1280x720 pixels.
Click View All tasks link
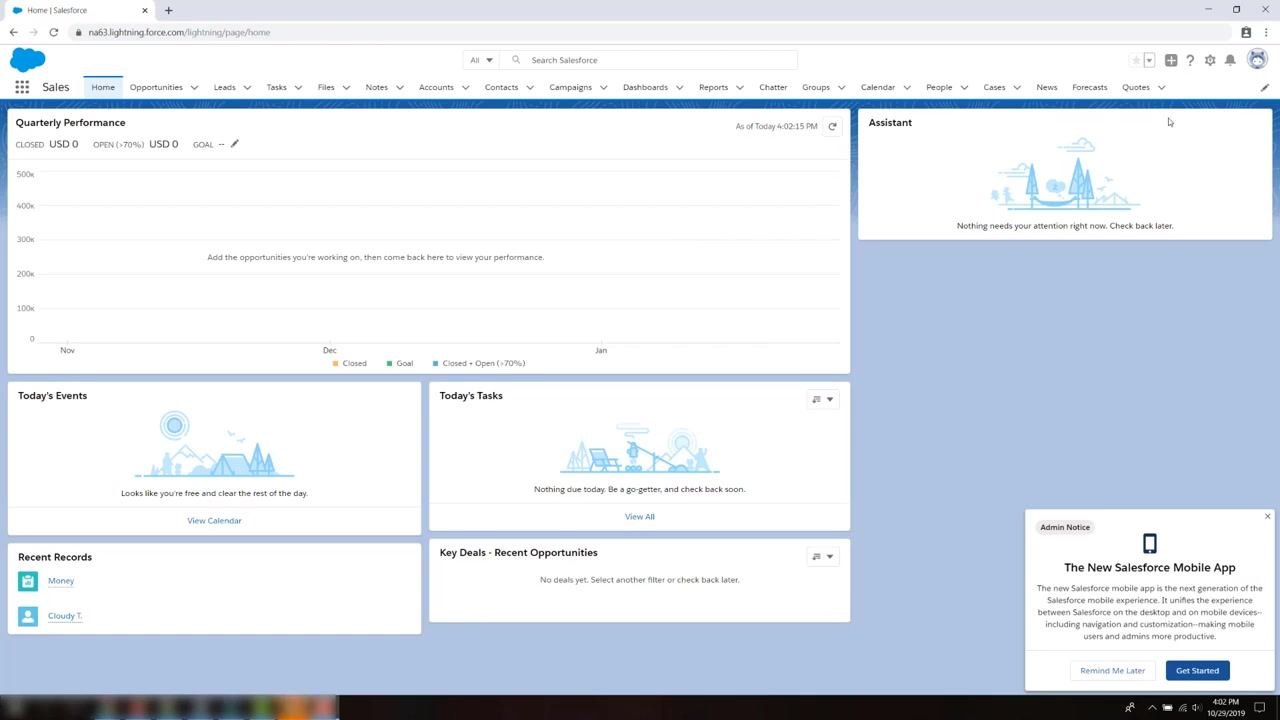click(640, 517)
